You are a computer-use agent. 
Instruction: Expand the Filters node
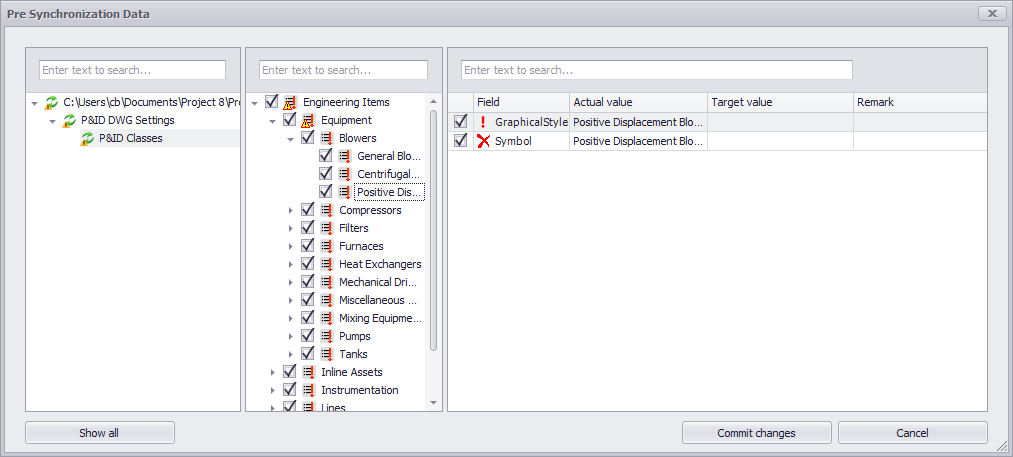pos(291,229)
